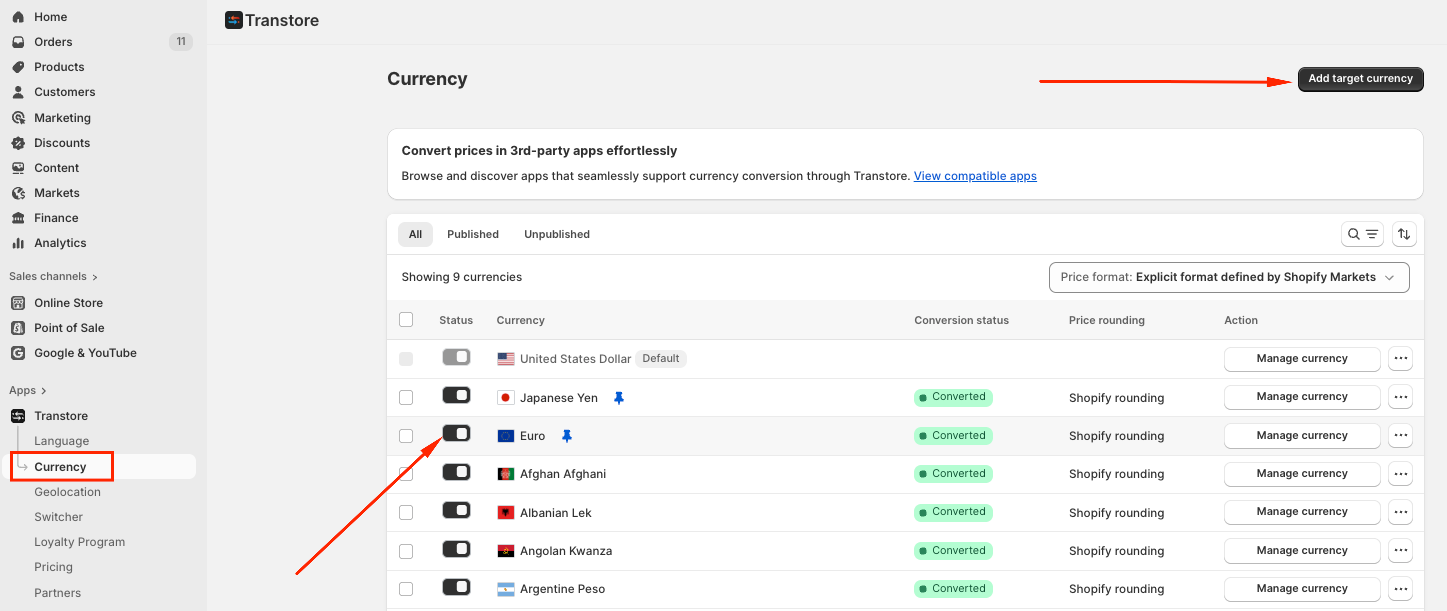The width and height of the screenshot is (1447, 611).
Task: Switch to the Published tab
Action: [473, 234]
